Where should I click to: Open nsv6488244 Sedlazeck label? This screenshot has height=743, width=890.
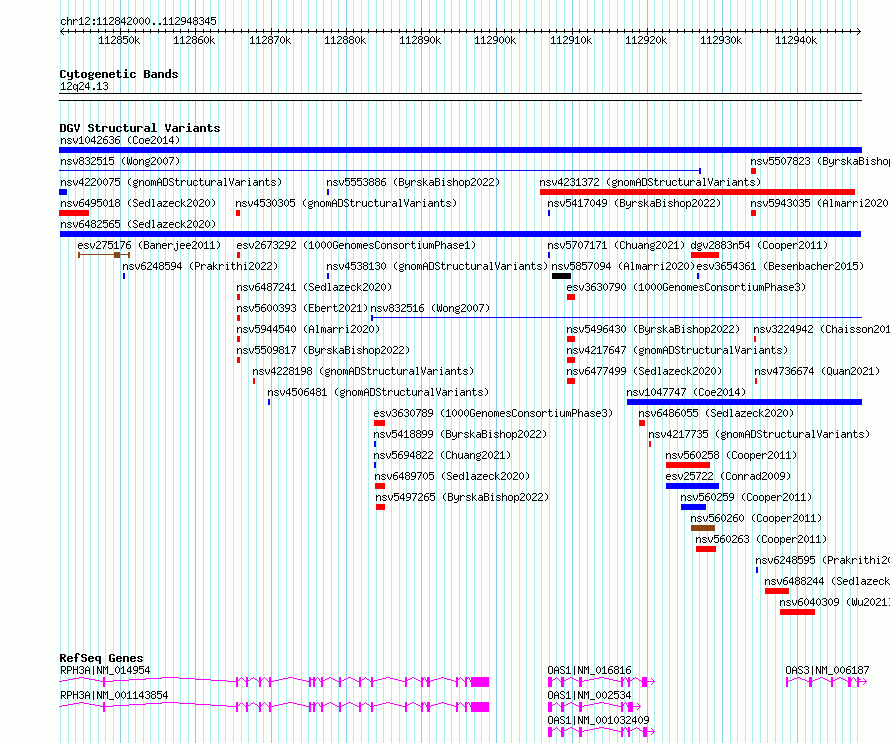pos(827,581)
